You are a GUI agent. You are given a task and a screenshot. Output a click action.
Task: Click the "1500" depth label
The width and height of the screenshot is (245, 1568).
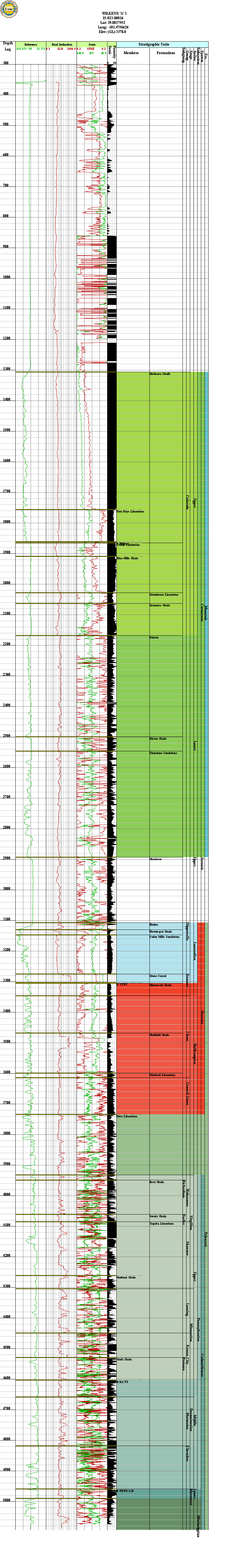[7, 430]
